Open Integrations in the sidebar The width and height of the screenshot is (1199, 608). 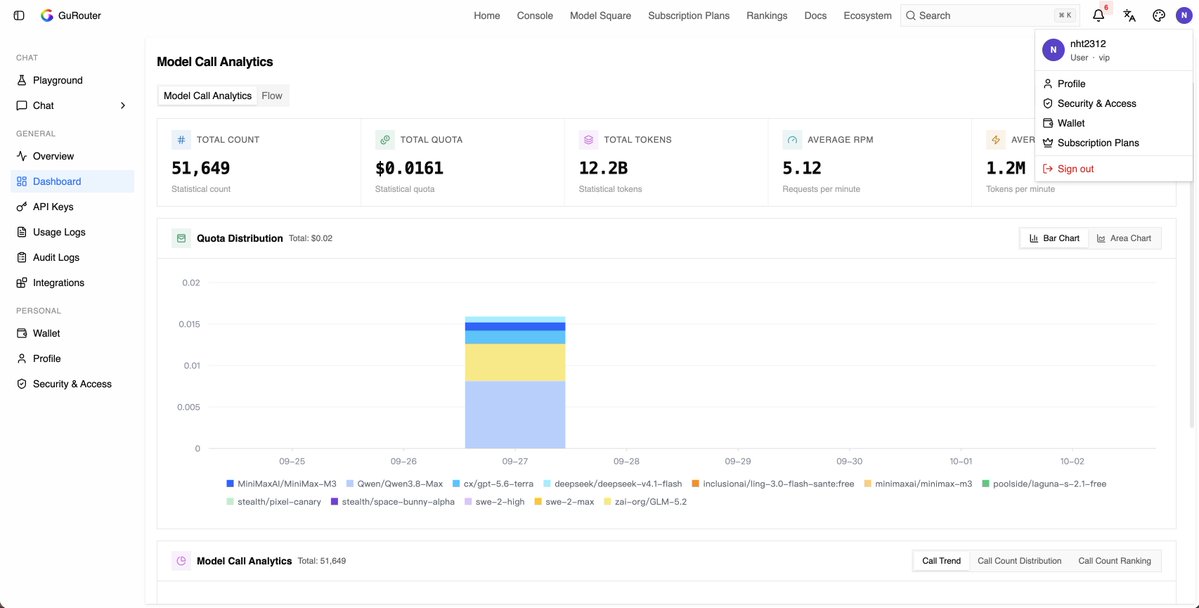click(73, 282)
